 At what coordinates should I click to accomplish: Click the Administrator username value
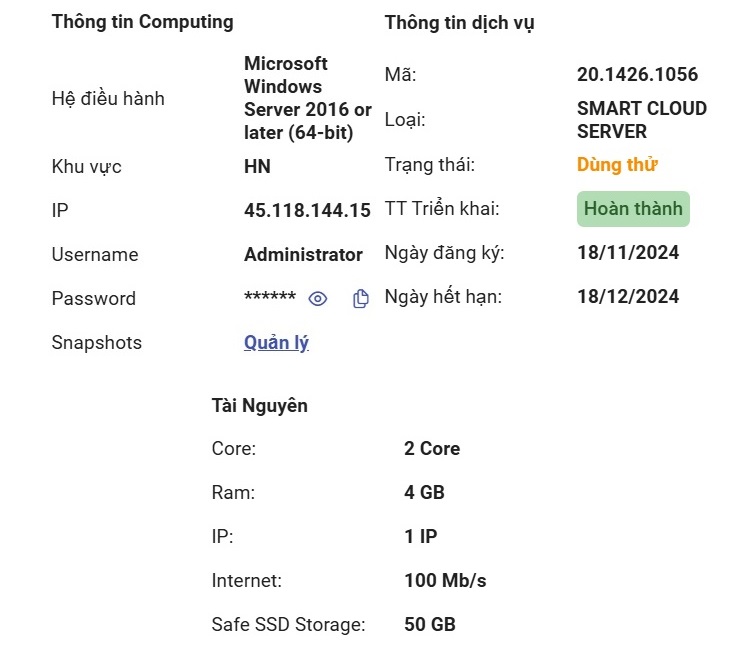tap(303, 255)
